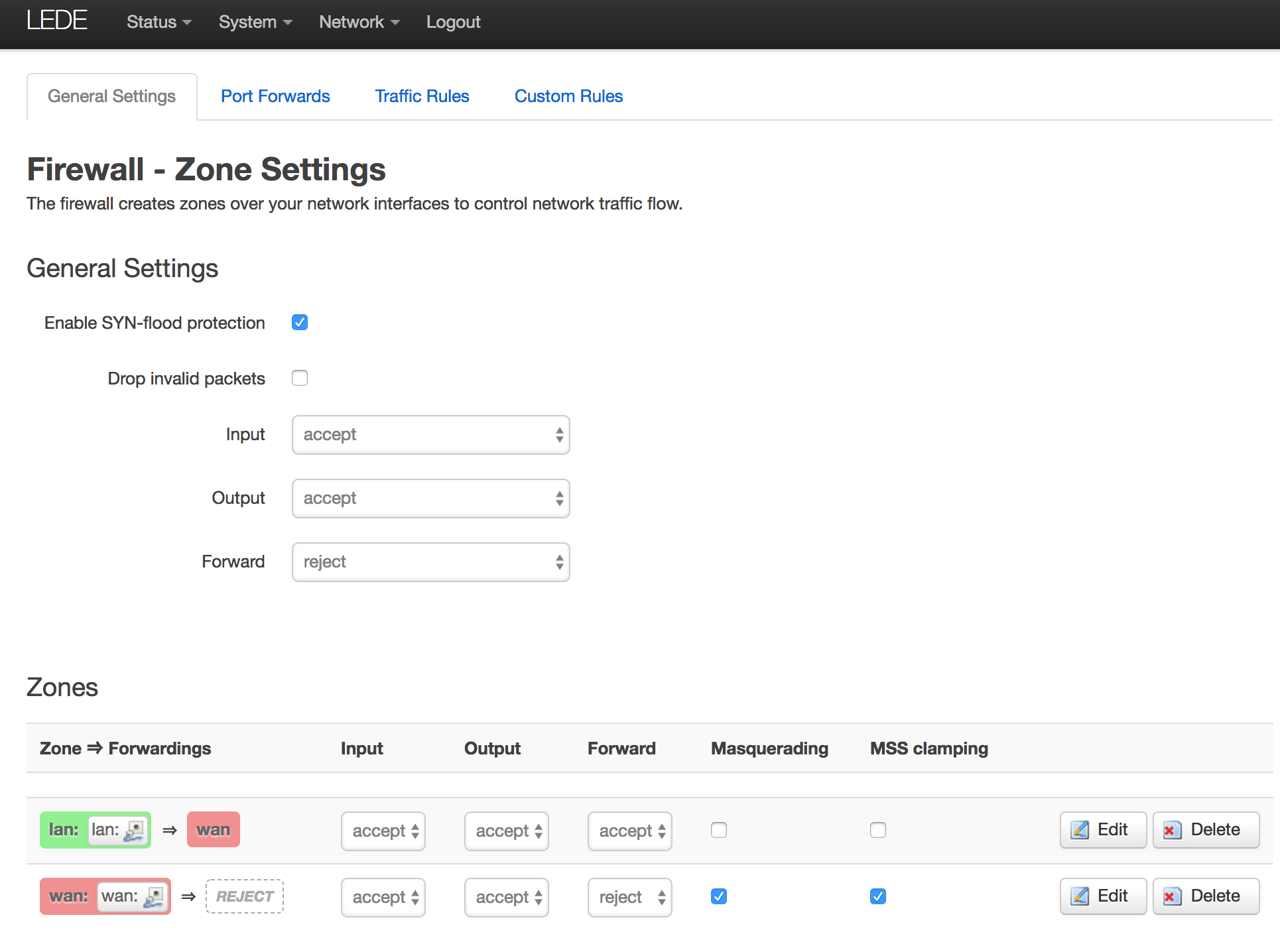Open wan zone Forward dropdown
1280x952 pixels.
(x=629, y=898)
